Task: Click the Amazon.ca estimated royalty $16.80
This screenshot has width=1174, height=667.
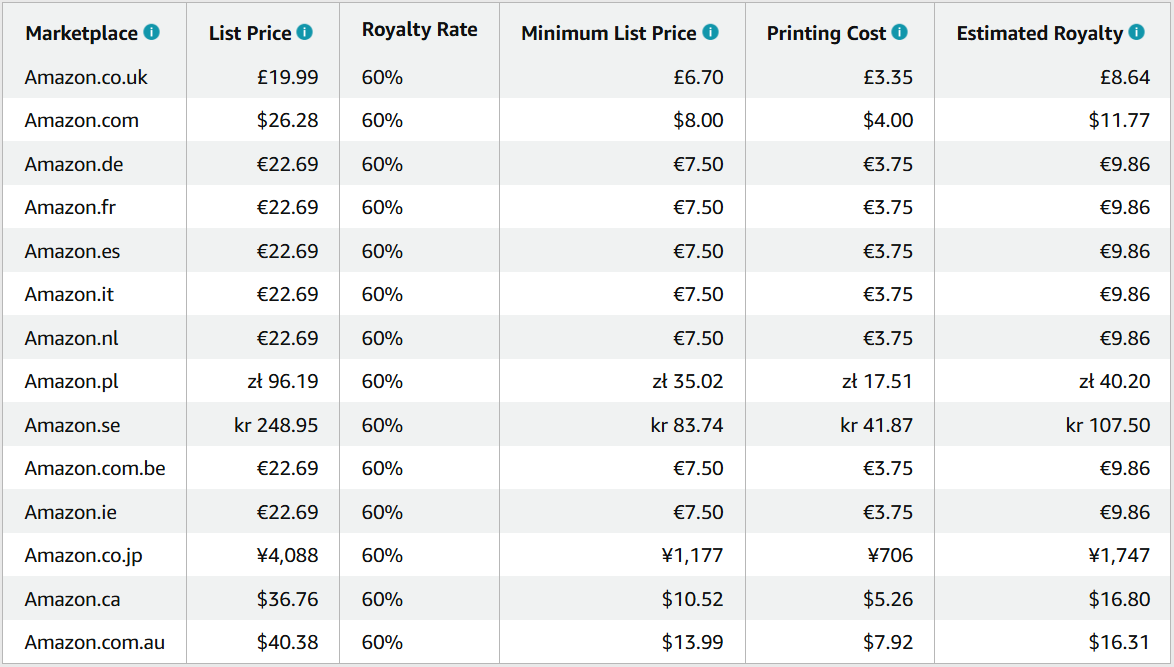Action: (1119, 599)
